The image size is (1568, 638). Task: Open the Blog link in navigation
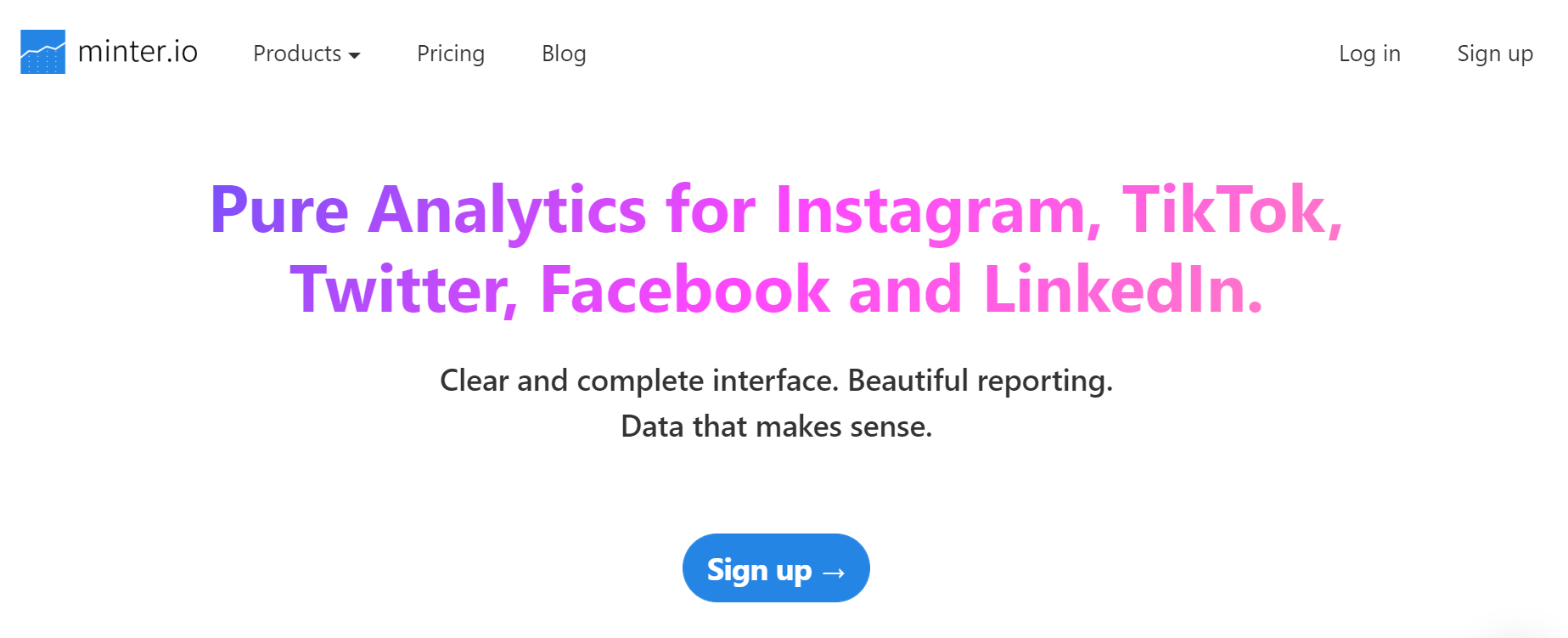[x=564, y=54]
